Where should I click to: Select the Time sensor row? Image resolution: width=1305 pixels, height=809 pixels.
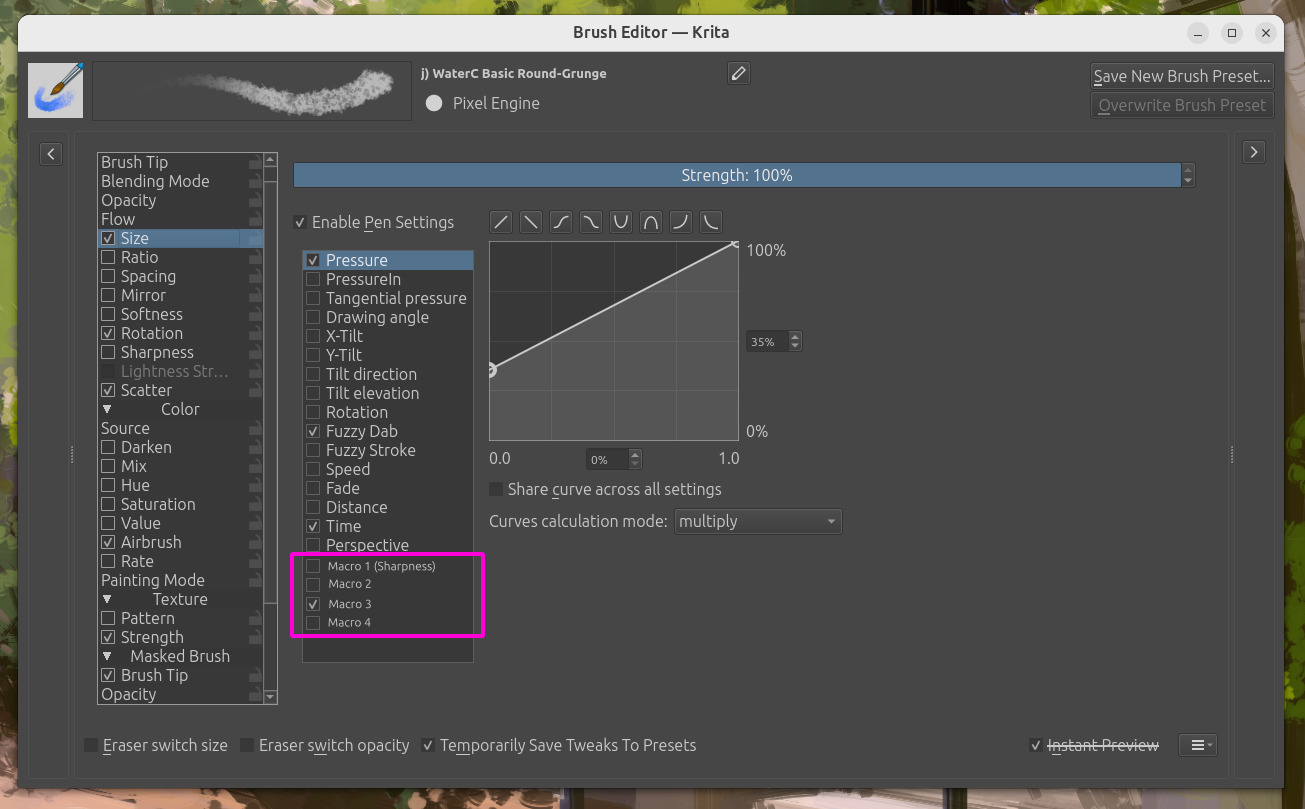(x=388, y=526)
